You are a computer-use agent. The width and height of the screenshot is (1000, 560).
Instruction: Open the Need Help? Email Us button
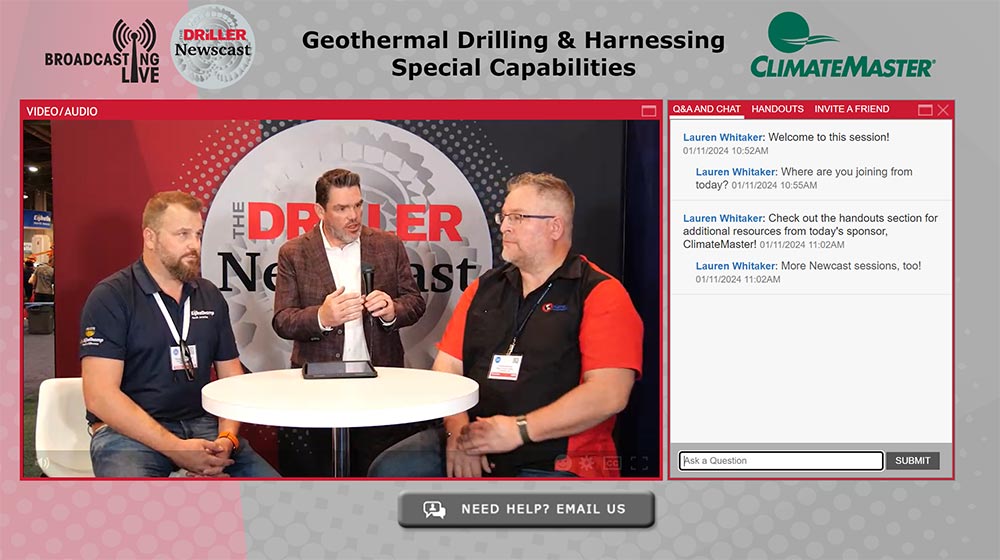pos(526,509)
